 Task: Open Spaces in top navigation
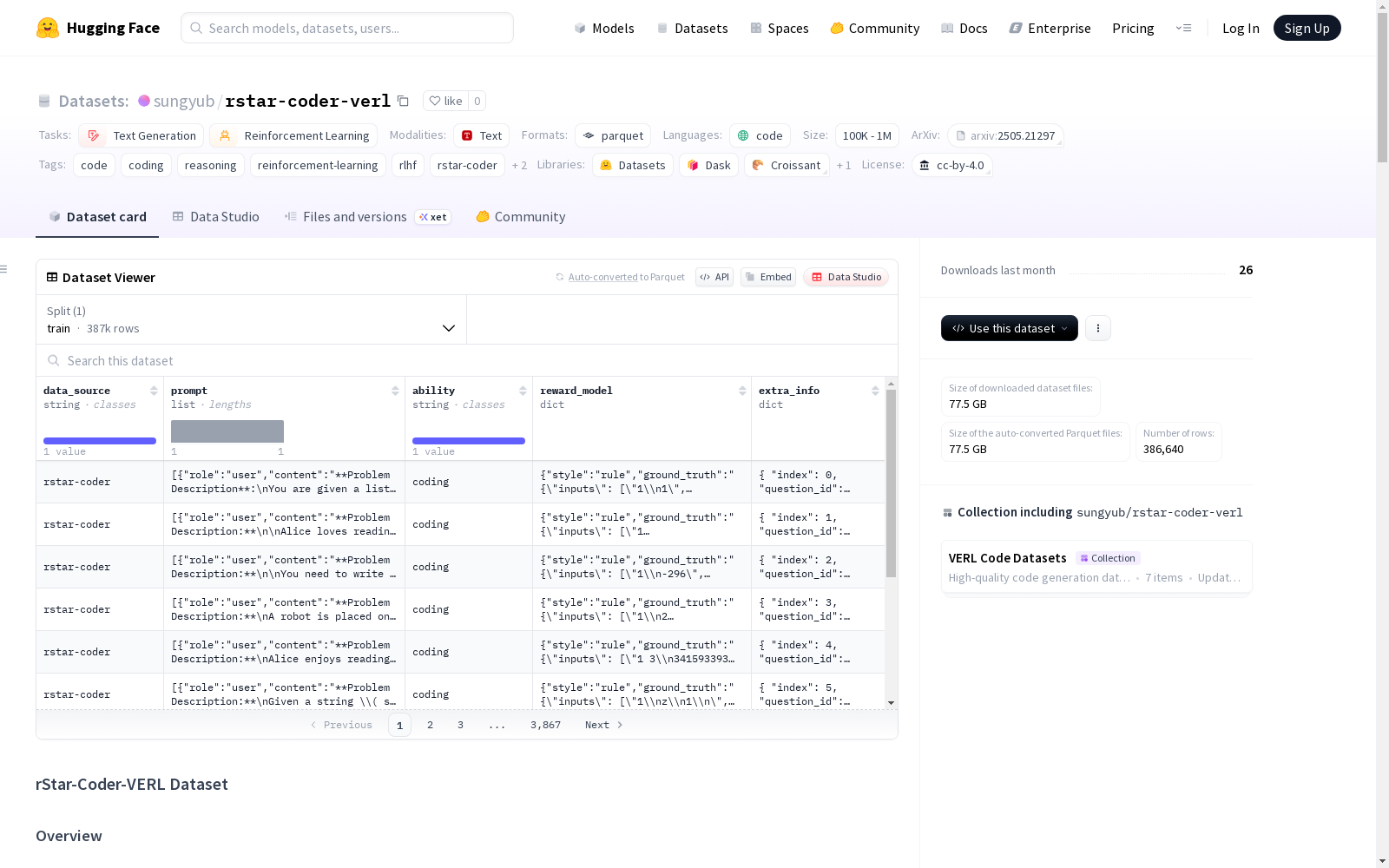[780, 28]
